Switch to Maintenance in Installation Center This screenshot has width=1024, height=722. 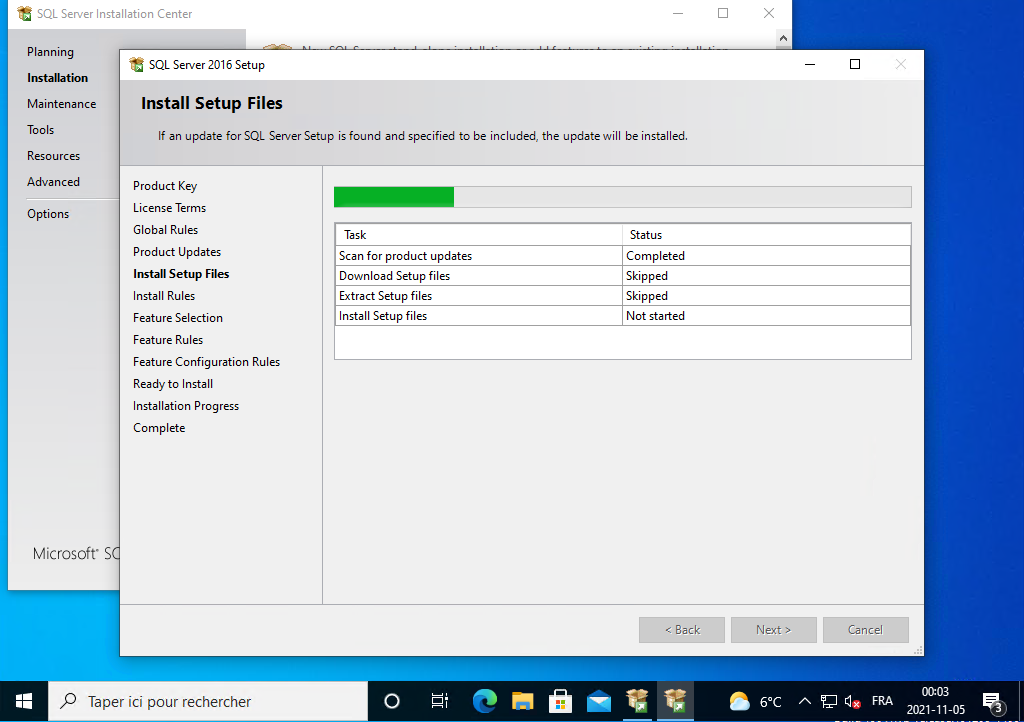click(61, 104)
